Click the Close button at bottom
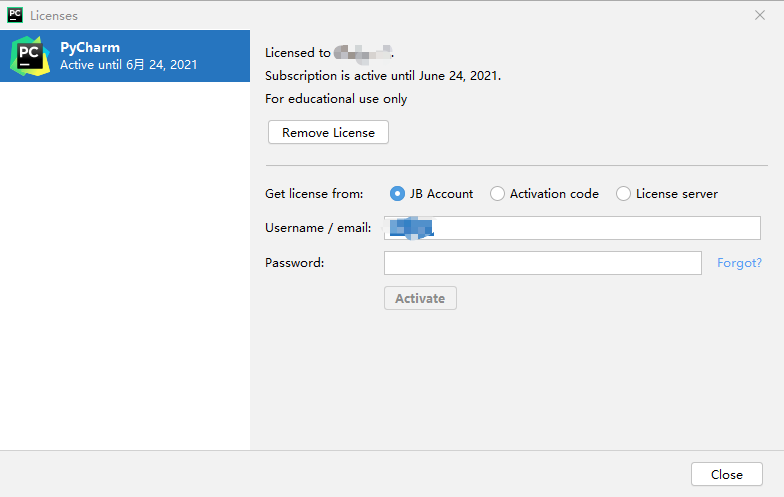Screen dimensions: 784x497 coord(726,474)
